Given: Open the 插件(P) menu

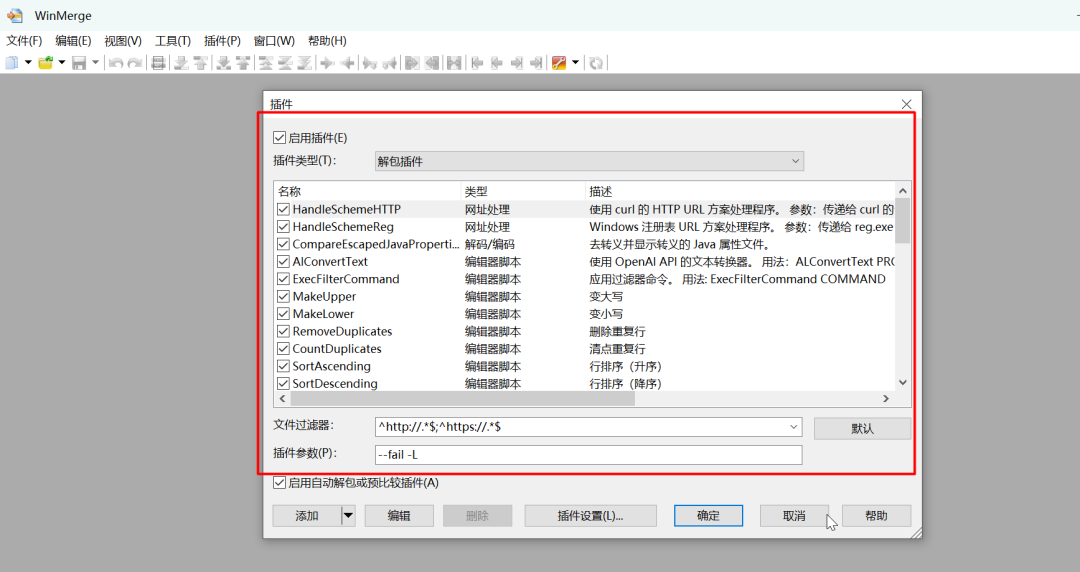Looking at the screenshot, I should (222, 41).
